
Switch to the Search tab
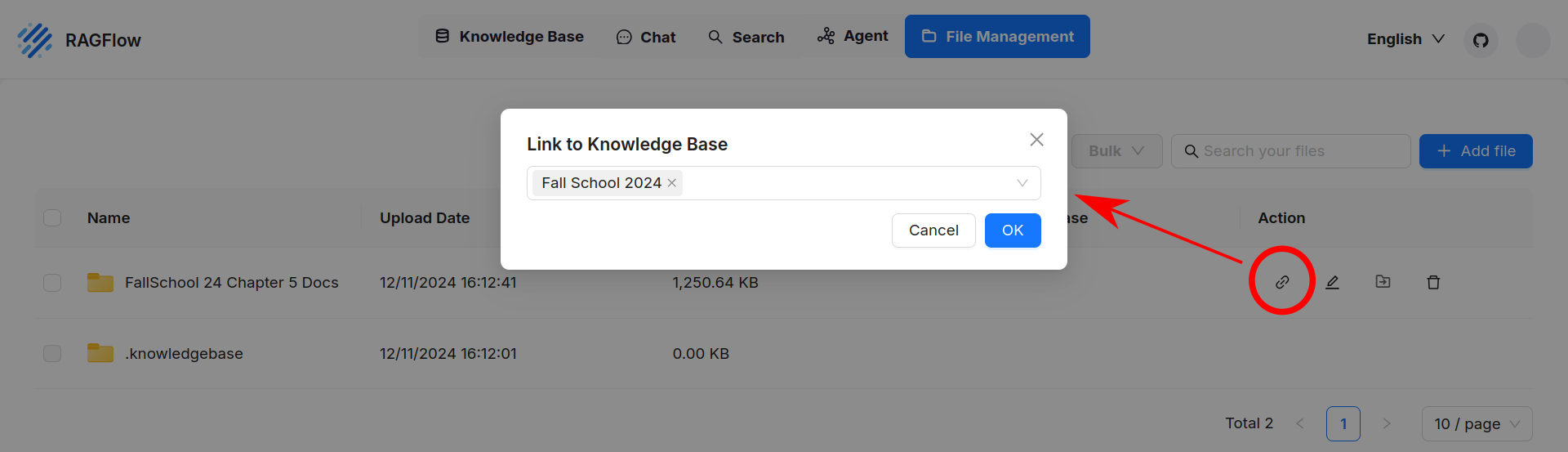(x=746, y=37)
